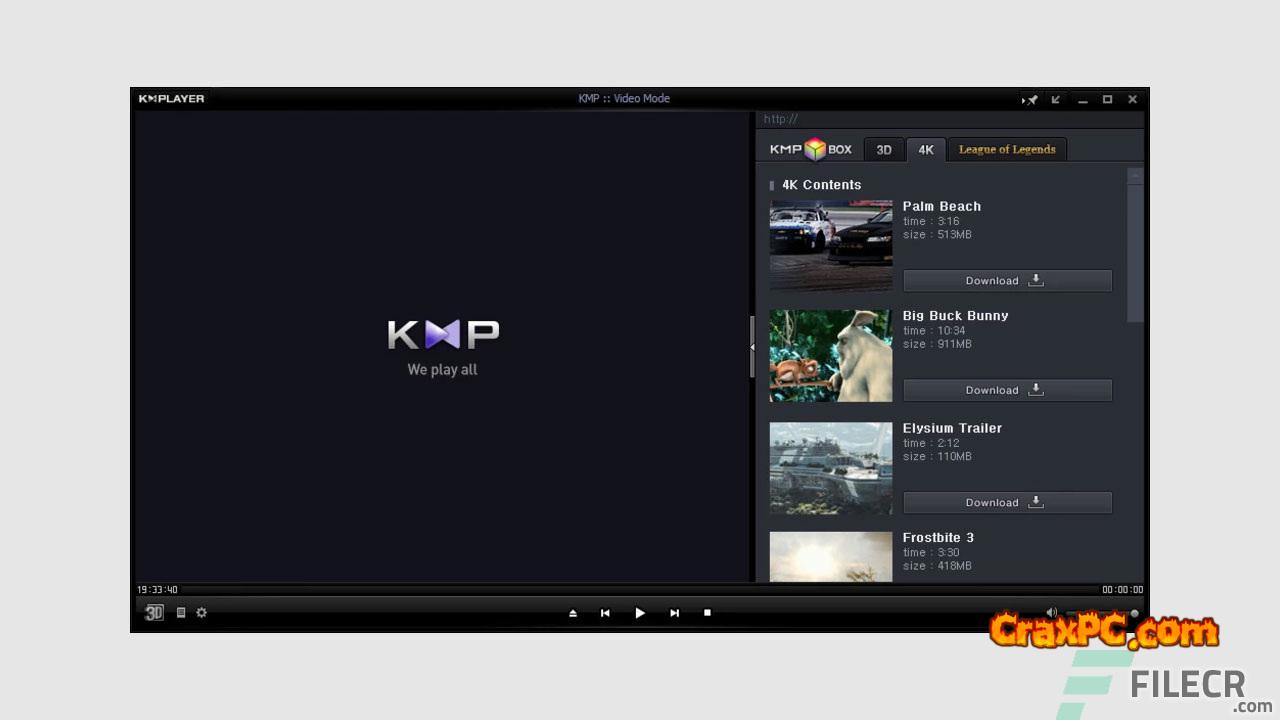Open the League of Legends tab
The height and width of the screenshot is (720, 1280).
tap(1007, 149)
